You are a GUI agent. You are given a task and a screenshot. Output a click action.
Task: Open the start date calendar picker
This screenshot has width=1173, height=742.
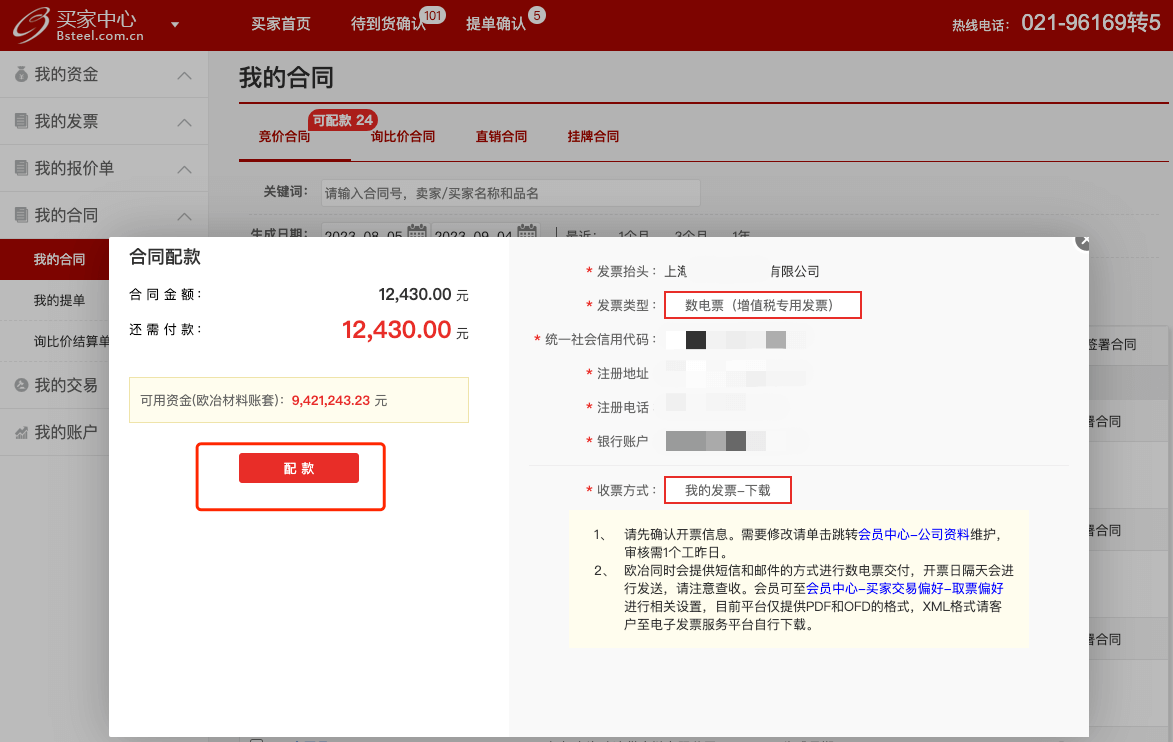416,234
